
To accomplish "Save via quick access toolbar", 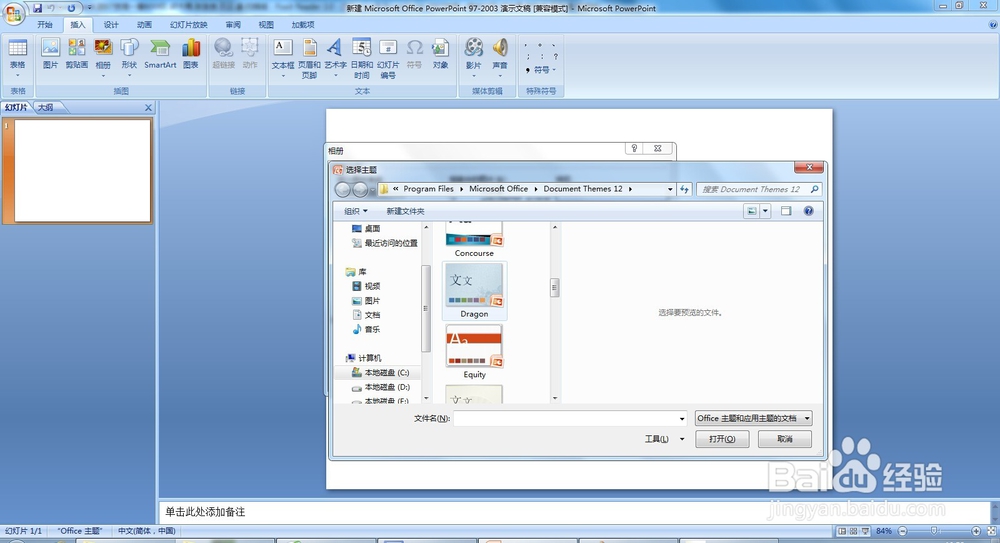I will click(38, 8).
